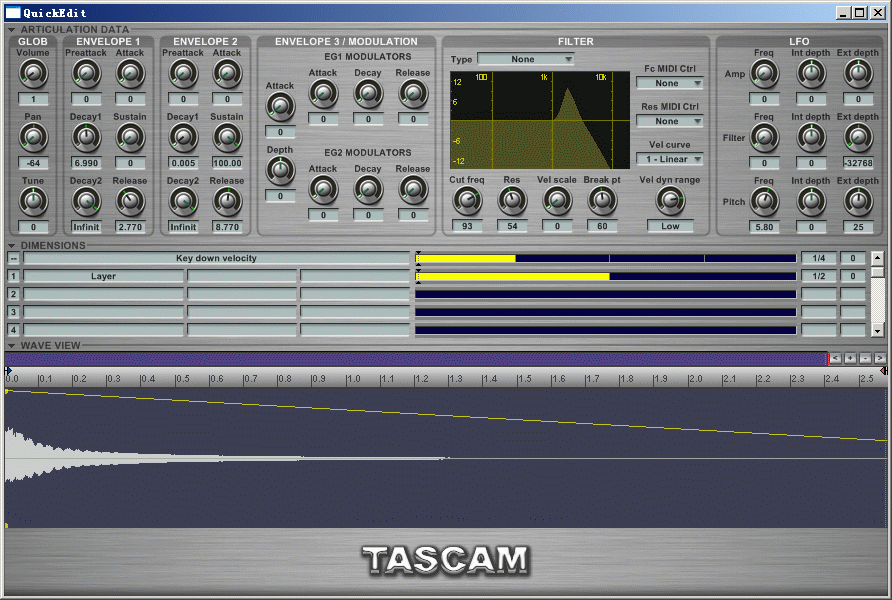Screen dimensions: 892x600
Task: Click the Filter Cut freq knob
Action: (467, 201)
